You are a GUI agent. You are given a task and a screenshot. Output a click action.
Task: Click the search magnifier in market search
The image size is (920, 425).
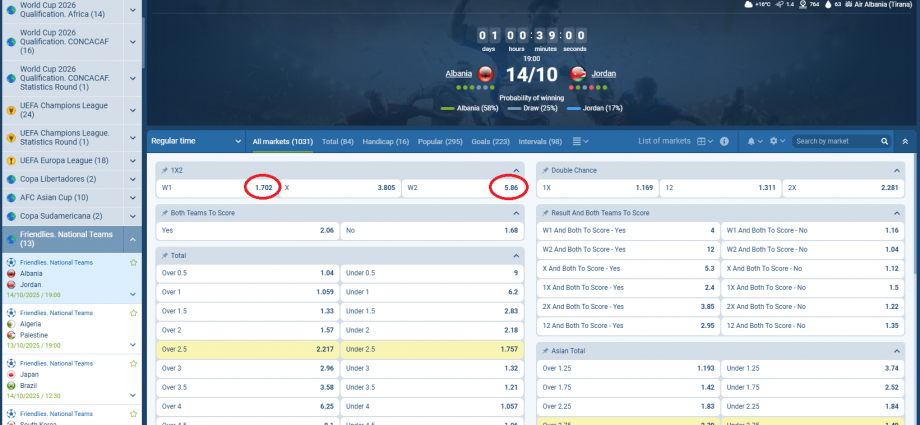click(x=884, y=141)
